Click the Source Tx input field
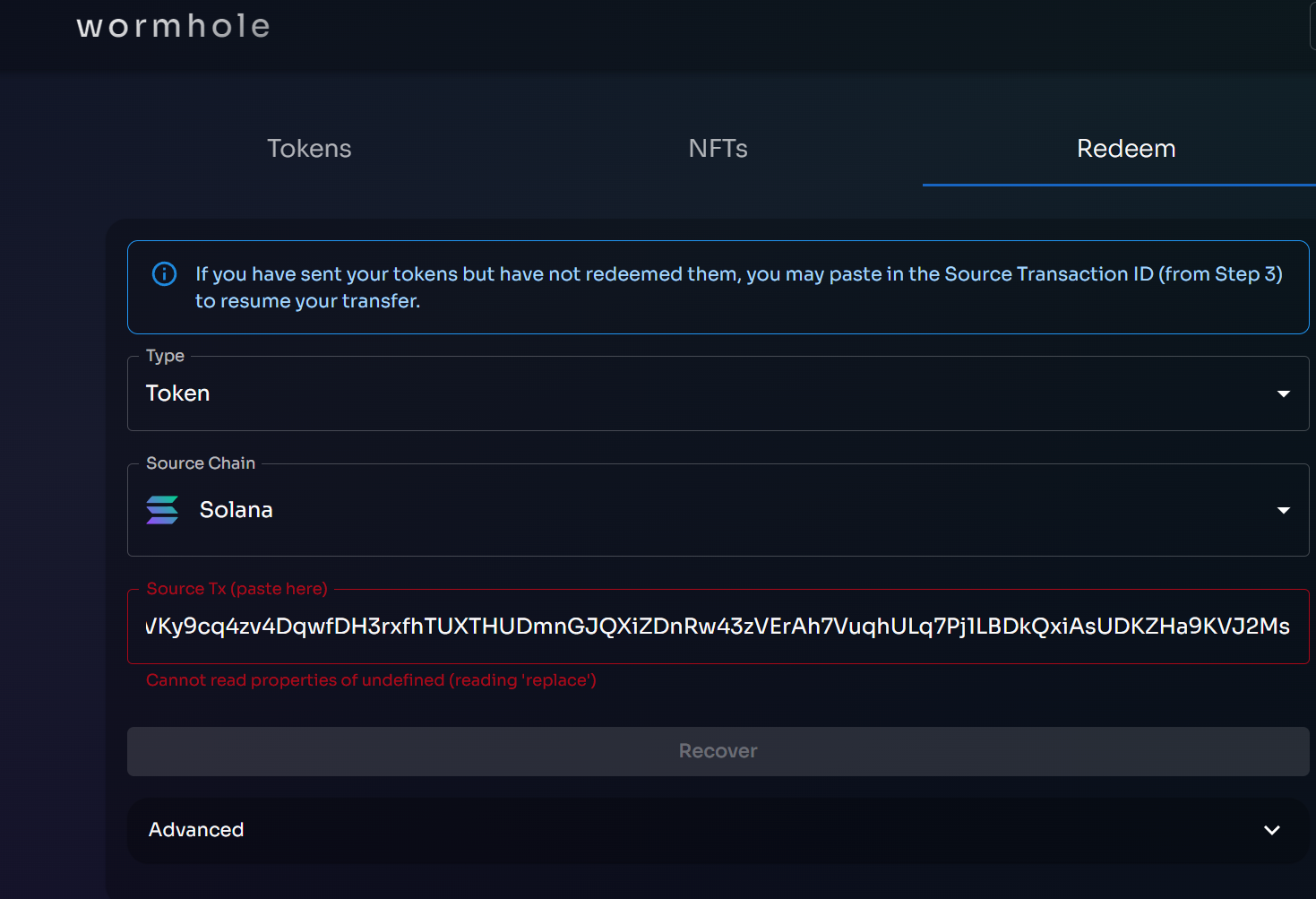 coord(718,627)
